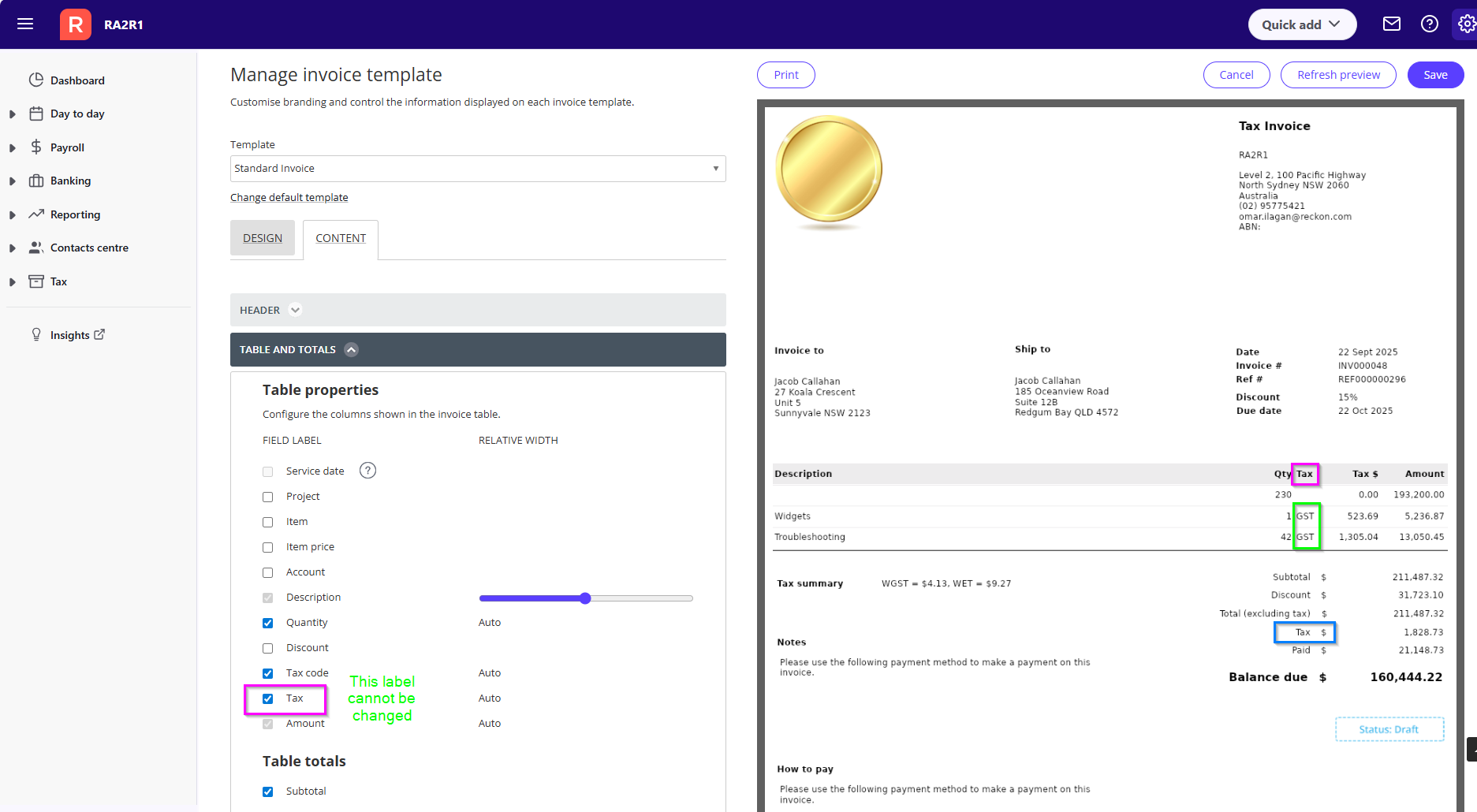Click the Insights lightbulb icon

click(x=36, y=334)
